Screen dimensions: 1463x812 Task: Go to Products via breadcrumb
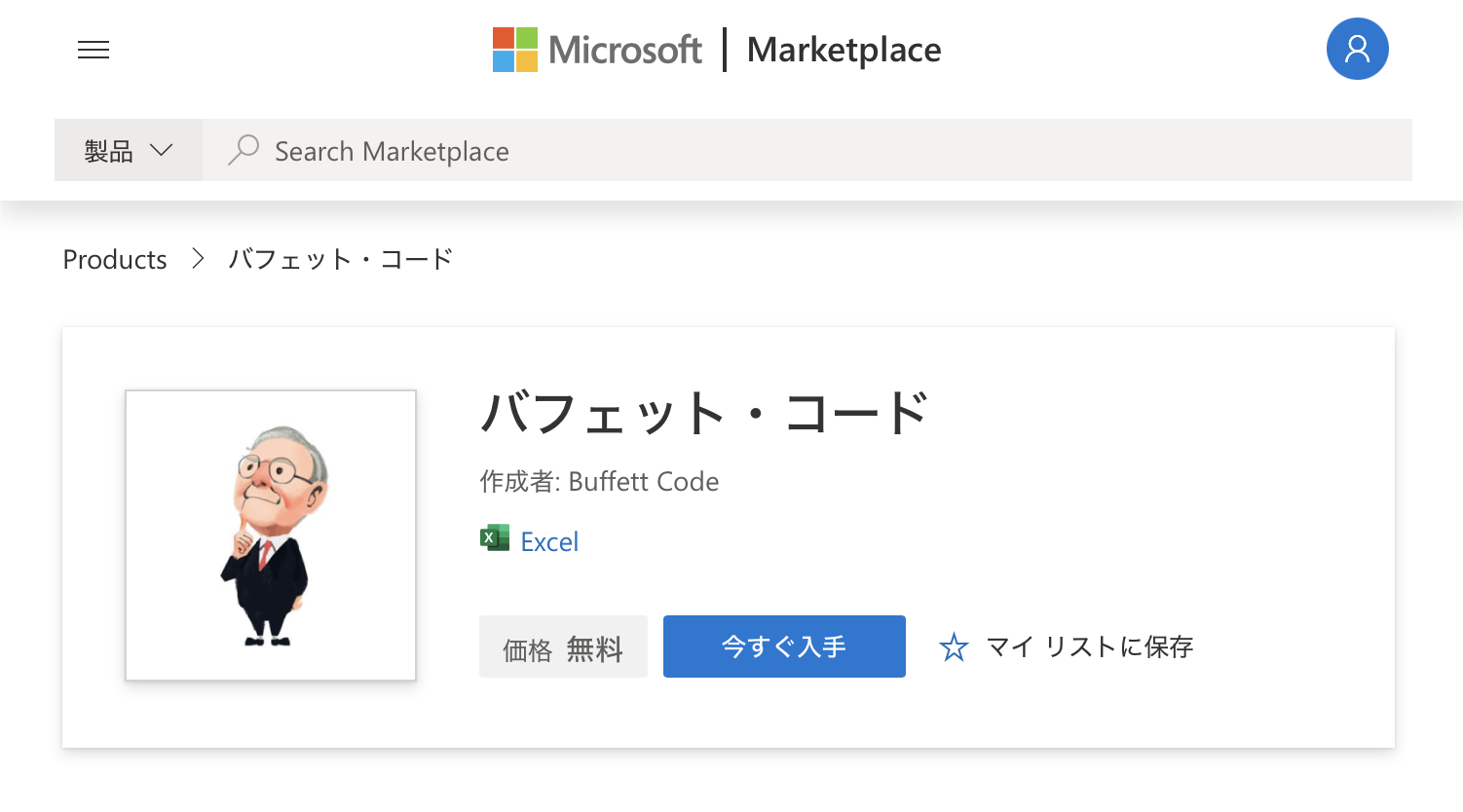click(114, 259)
